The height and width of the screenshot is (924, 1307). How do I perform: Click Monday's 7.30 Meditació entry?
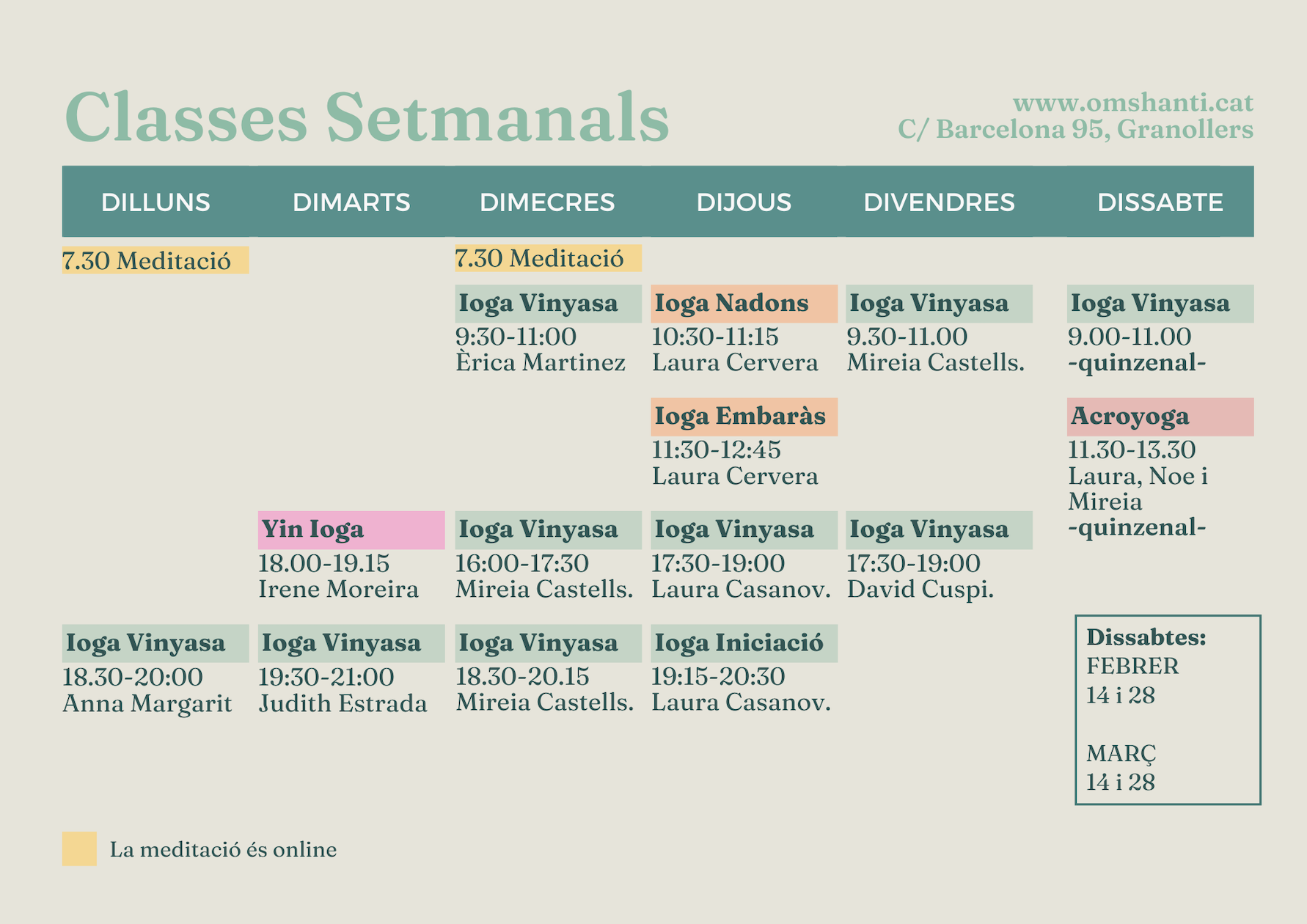coord(155,260)
